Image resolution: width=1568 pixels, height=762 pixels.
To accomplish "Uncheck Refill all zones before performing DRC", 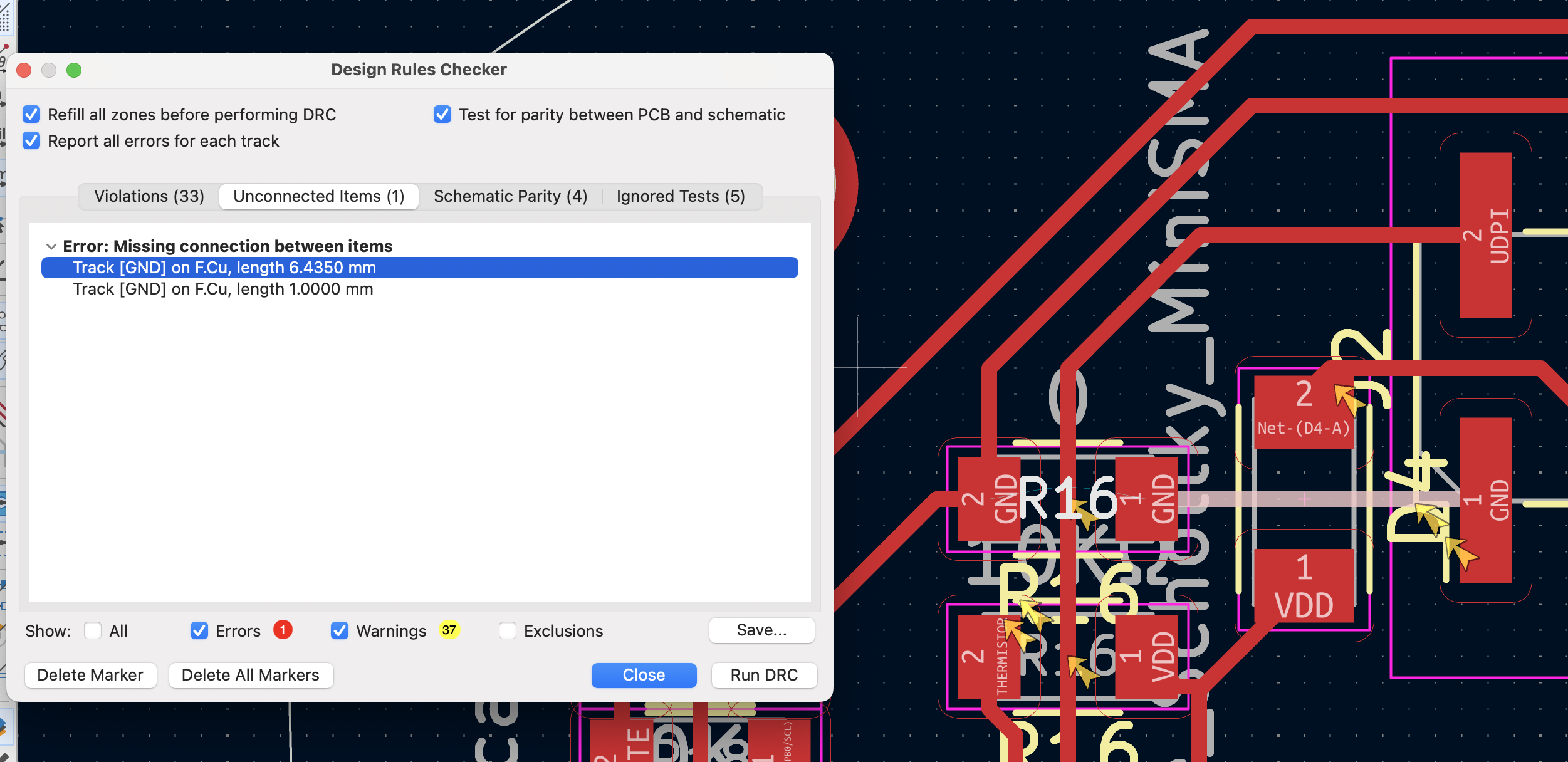I will click(31, 114).
